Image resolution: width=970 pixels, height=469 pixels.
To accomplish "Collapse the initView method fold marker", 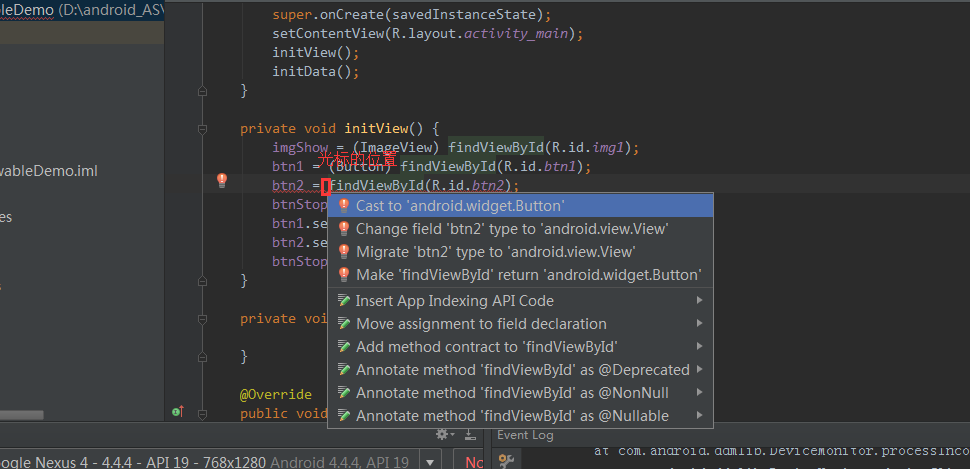I will 203,128.
